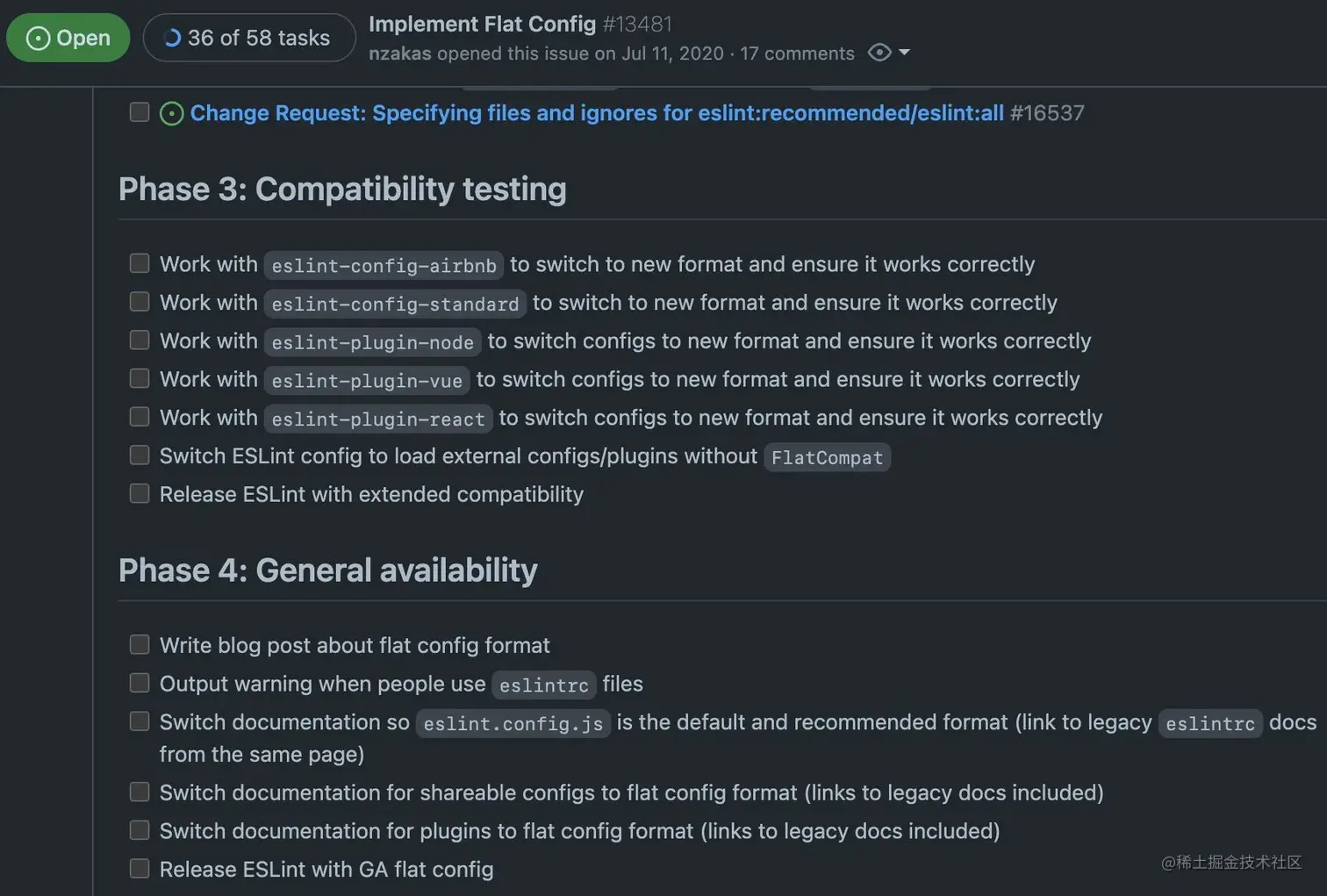This screenshot has height=896, width=1327.
Task: Check the eslint-config-airbnb task checkbox
Action: [x=140, y=263]
